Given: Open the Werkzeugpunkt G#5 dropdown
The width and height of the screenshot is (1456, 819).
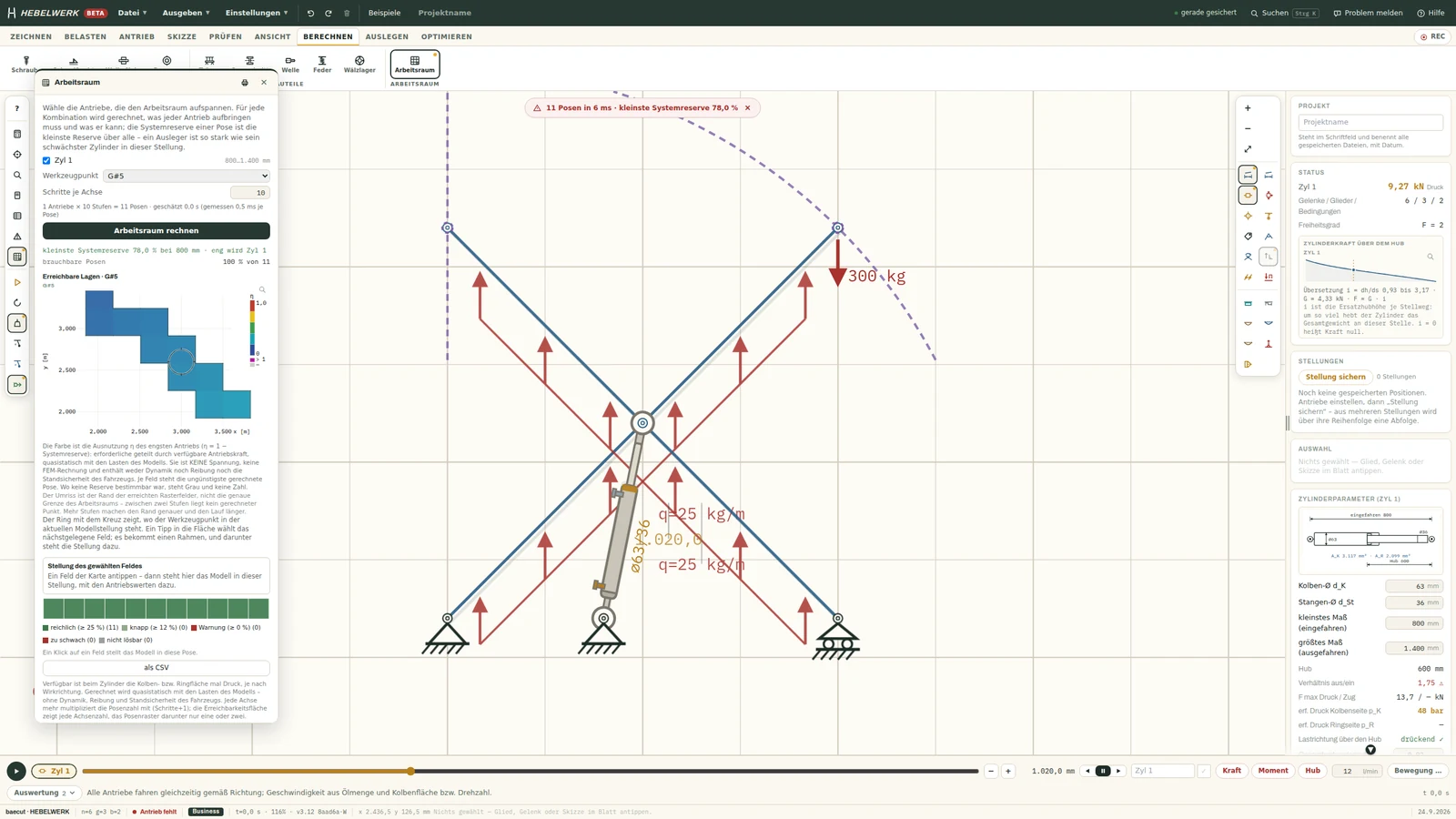Looking at the screenshot, I should pos(187,176).
